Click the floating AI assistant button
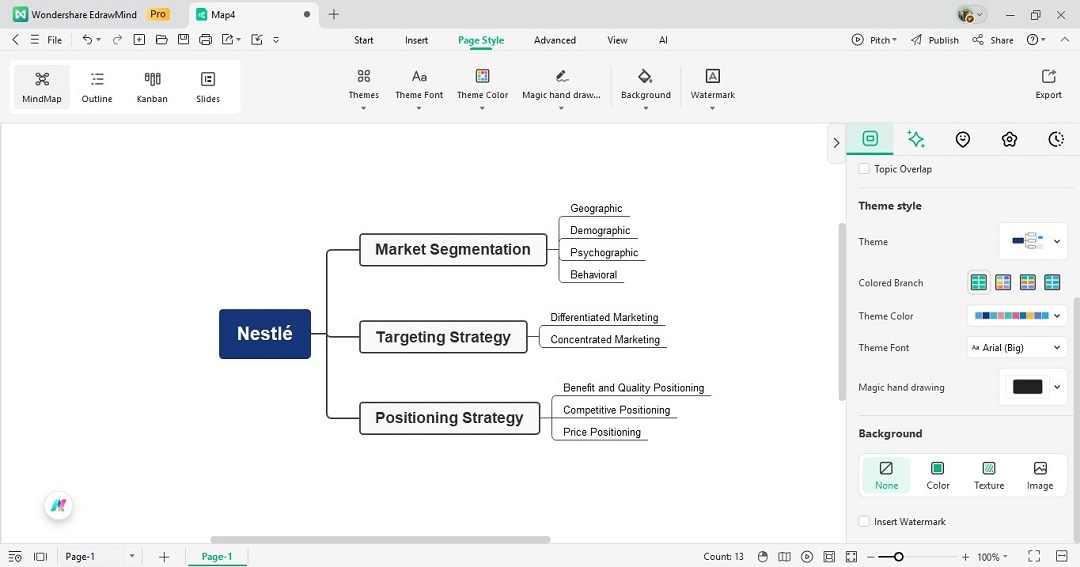Viewport: 1080px width, 567px height. pos(59,506)
